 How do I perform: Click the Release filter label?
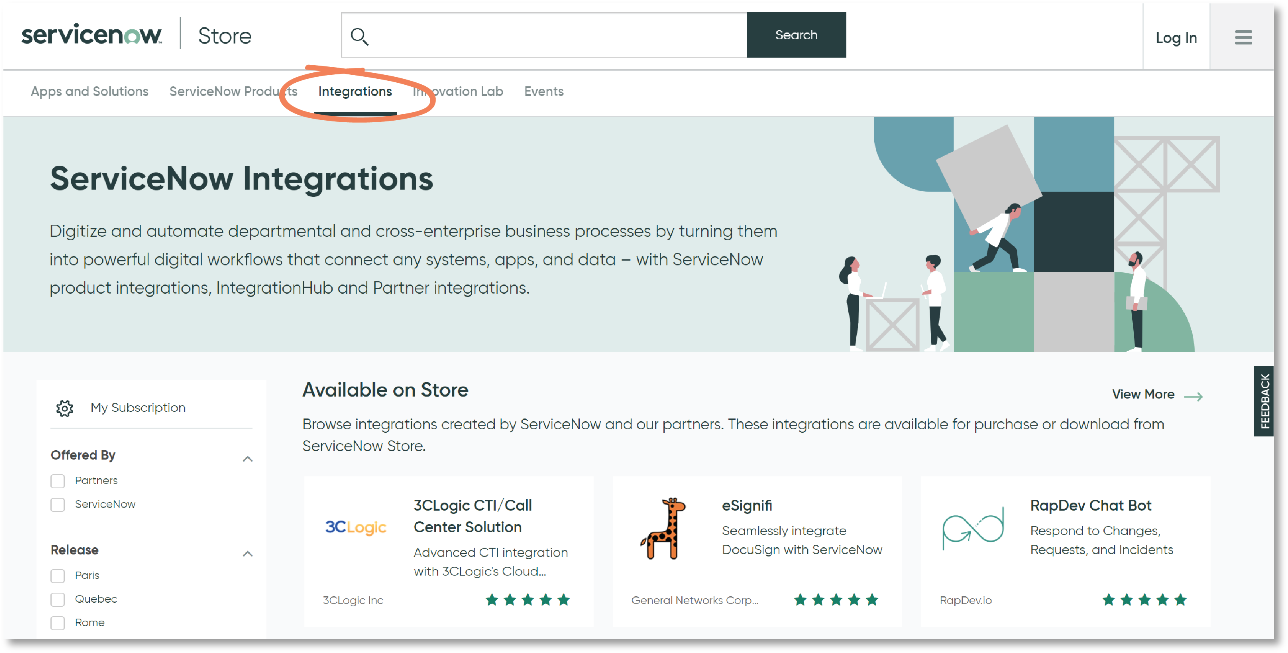point(75,550)
